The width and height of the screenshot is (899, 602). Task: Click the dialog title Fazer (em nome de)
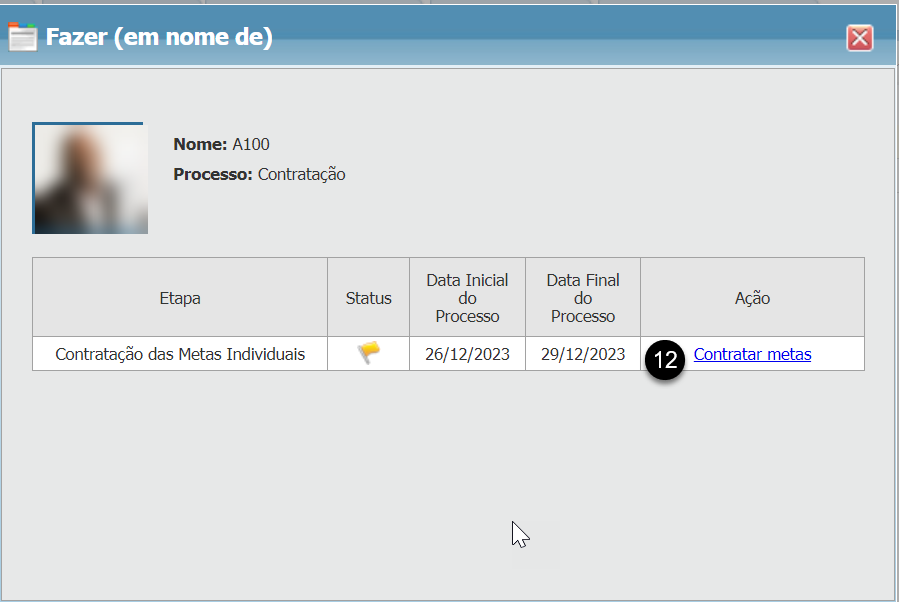point(159,37)
